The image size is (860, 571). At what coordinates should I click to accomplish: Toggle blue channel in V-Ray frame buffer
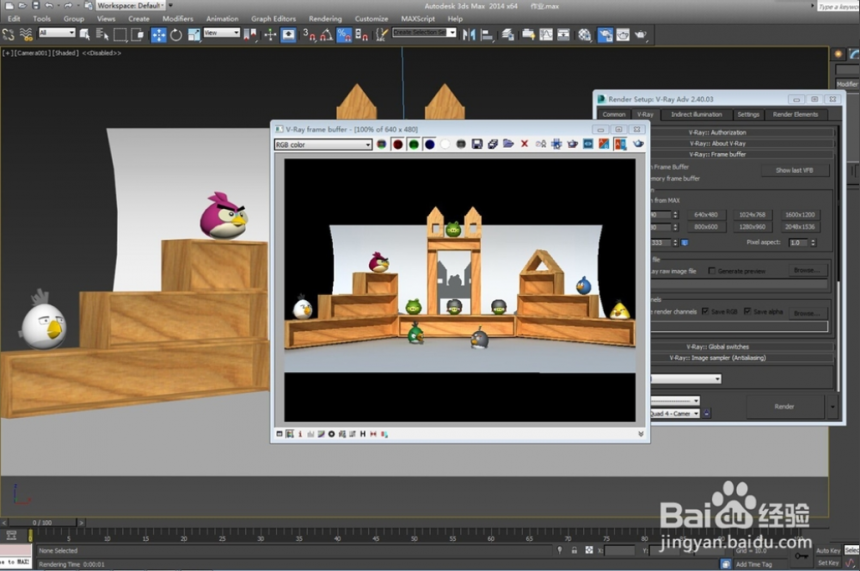(x=429, y=144)
